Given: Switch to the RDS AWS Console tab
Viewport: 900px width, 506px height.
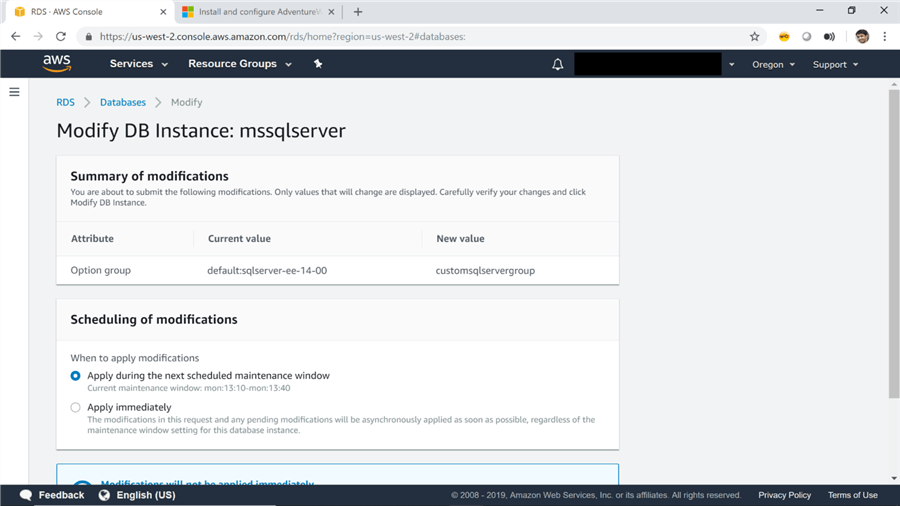Looking at the screenshot, I should (89, 11).
